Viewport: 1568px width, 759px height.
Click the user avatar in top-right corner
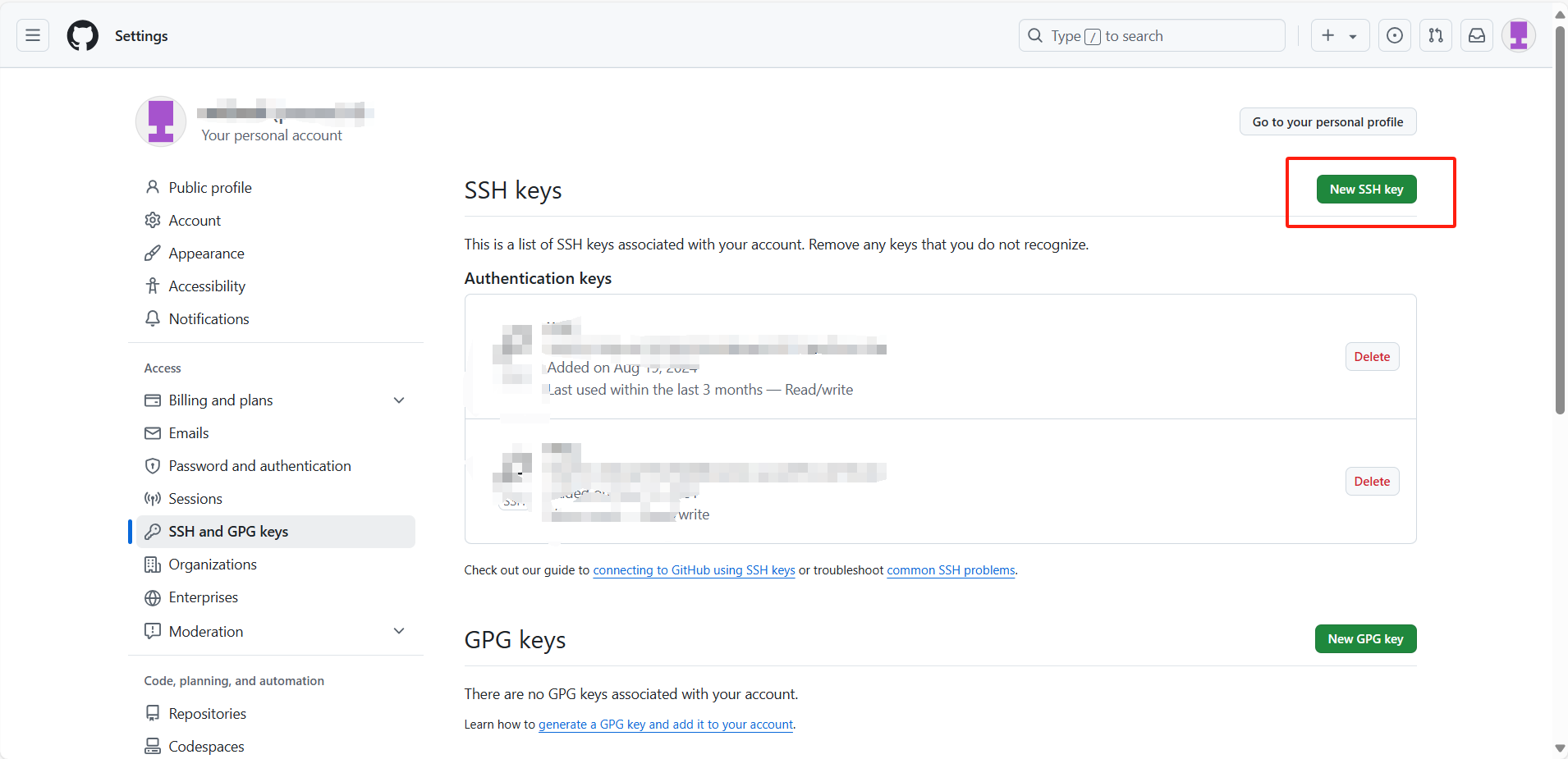pos(1518,35)
